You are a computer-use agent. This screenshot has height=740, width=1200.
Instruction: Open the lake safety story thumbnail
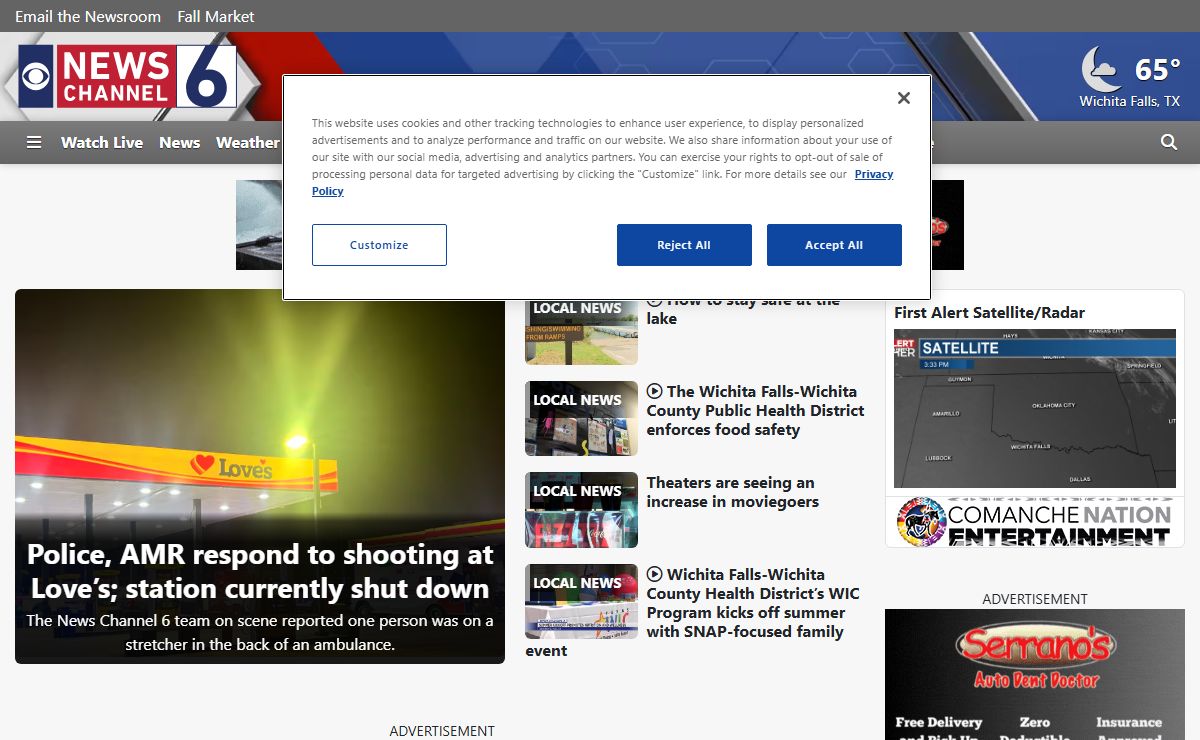[581, 332]
